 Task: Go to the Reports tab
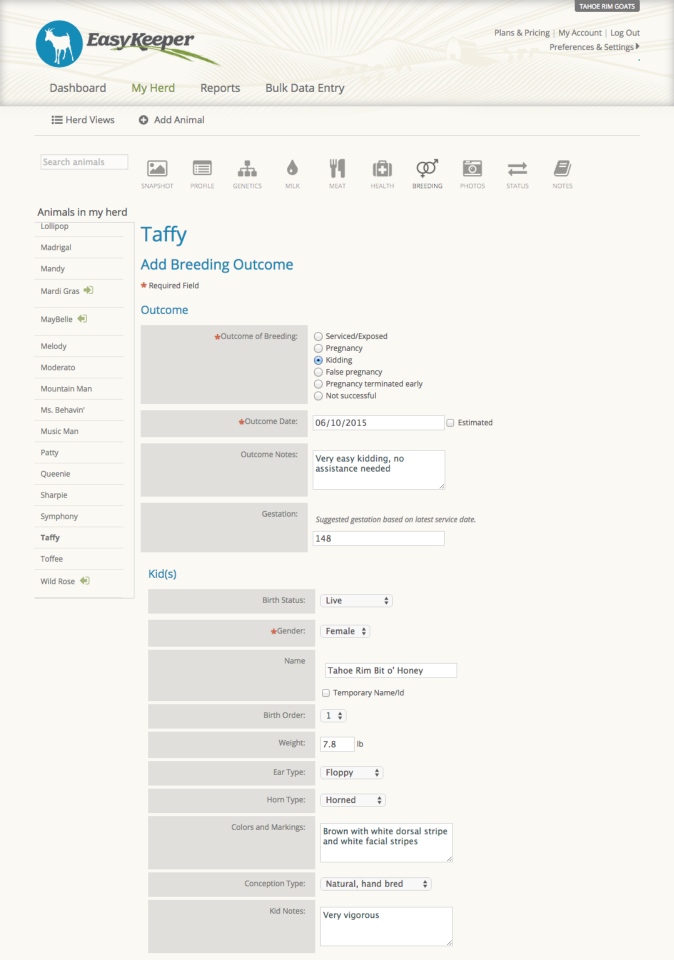(220, 88)
